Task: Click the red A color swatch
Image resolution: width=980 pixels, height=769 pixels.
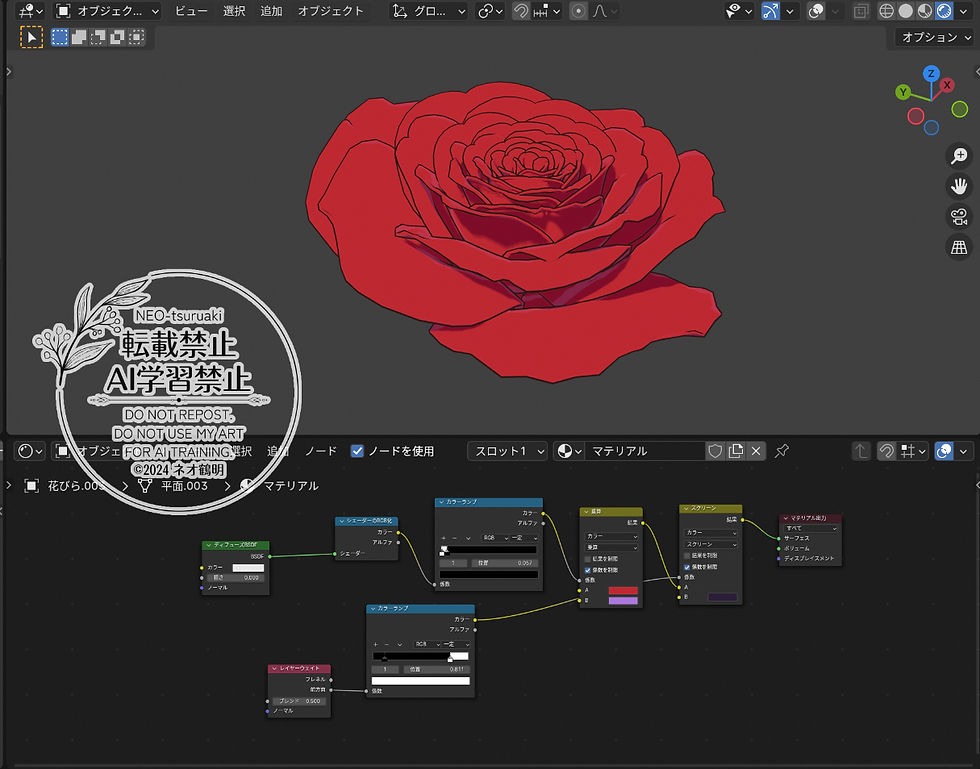Action: 622,590
